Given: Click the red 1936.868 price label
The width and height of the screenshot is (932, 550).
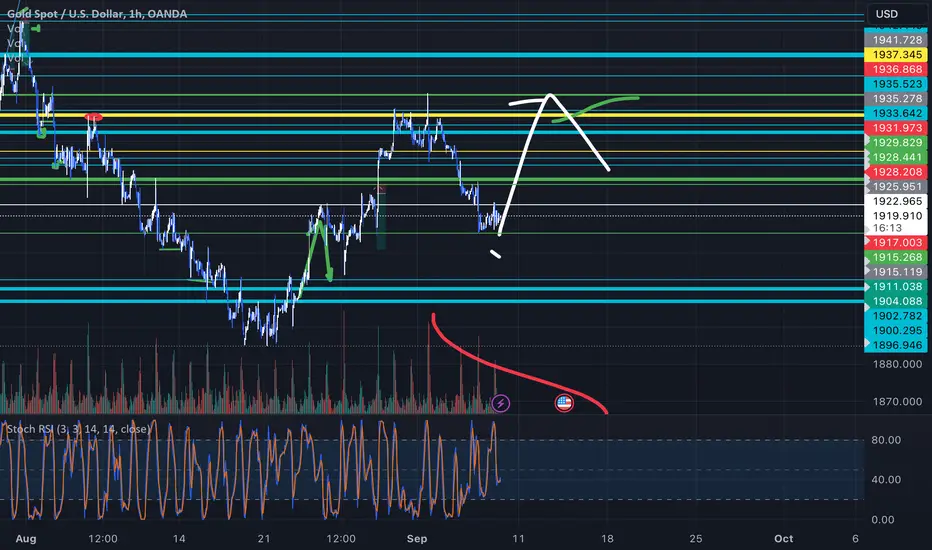Looking at the screenshot, I should [x=896, y=70].
